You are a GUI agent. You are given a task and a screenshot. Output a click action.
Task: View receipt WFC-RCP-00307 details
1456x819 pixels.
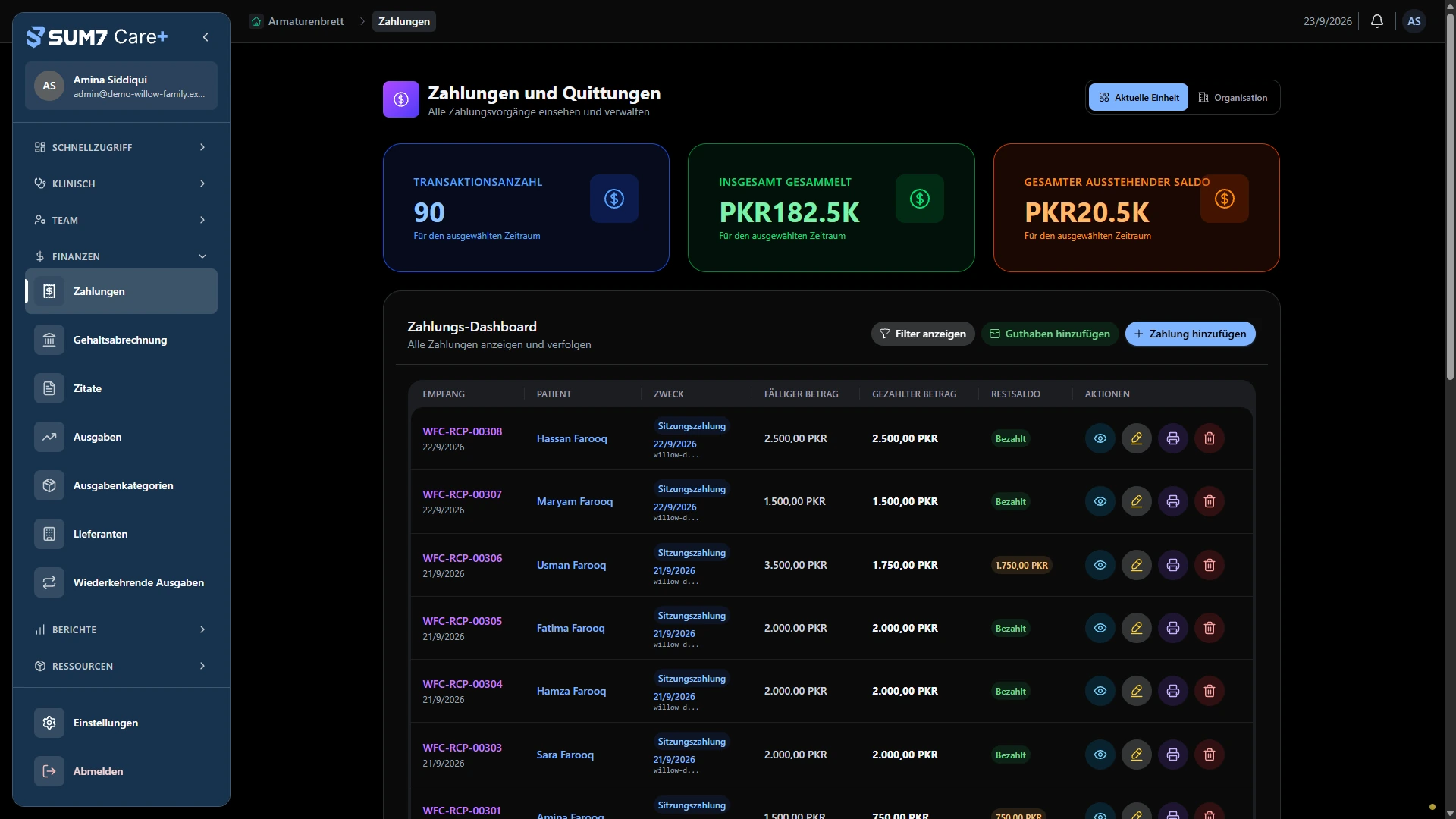[x=1100, y=501]
